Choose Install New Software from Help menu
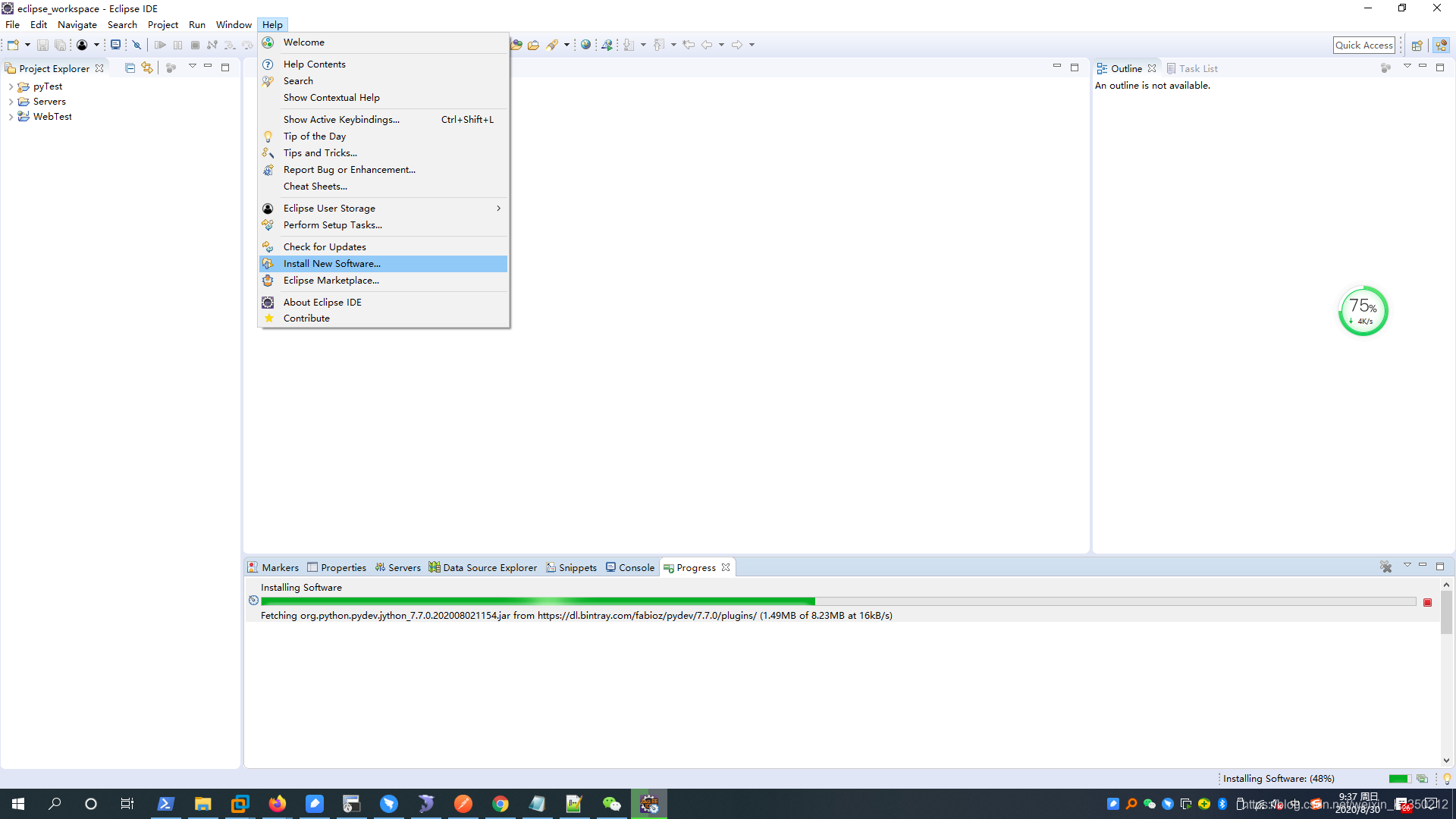 331,263
